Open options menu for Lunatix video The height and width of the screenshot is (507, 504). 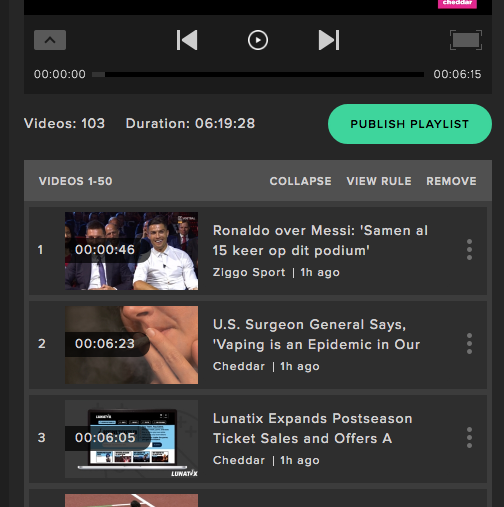point(469,438)
